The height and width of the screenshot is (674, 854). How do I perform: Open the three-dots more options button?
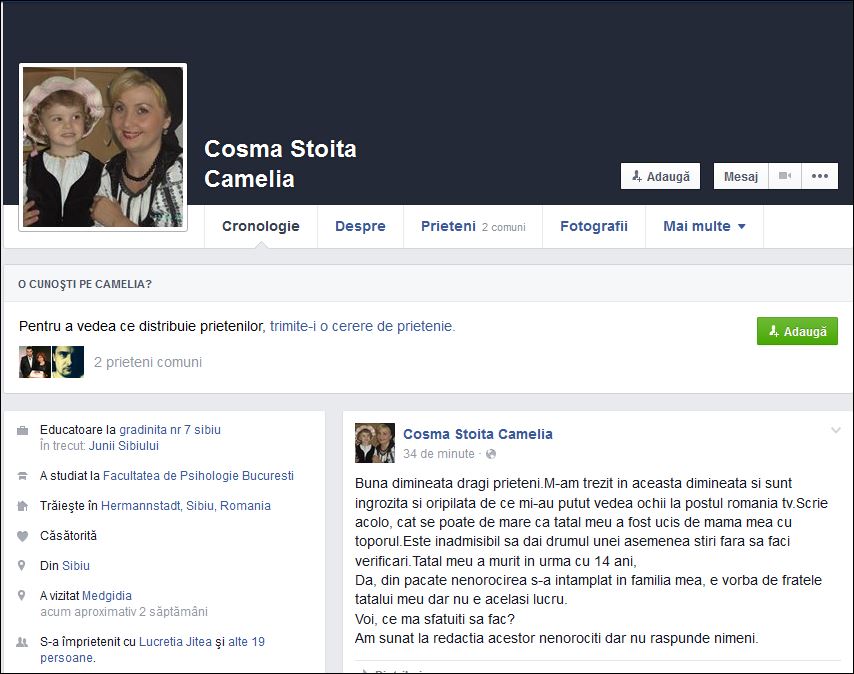820,176
